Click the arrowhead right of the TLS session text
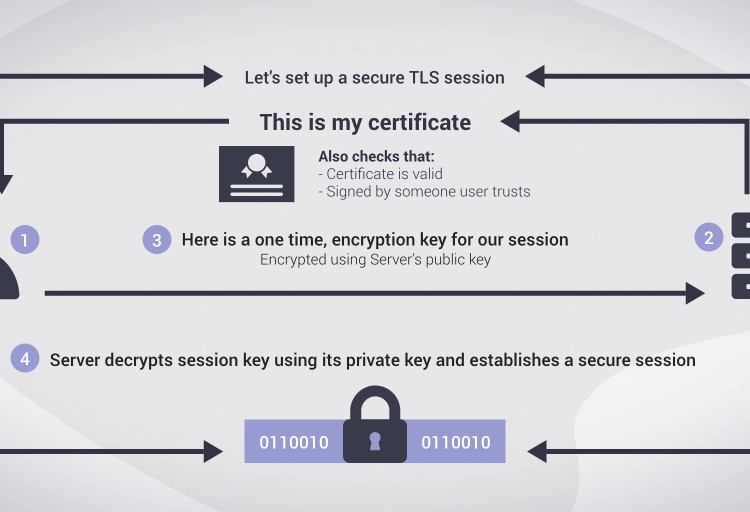This screenshot has height=512, width=750. pyautogui.click(x=535, y=76)
